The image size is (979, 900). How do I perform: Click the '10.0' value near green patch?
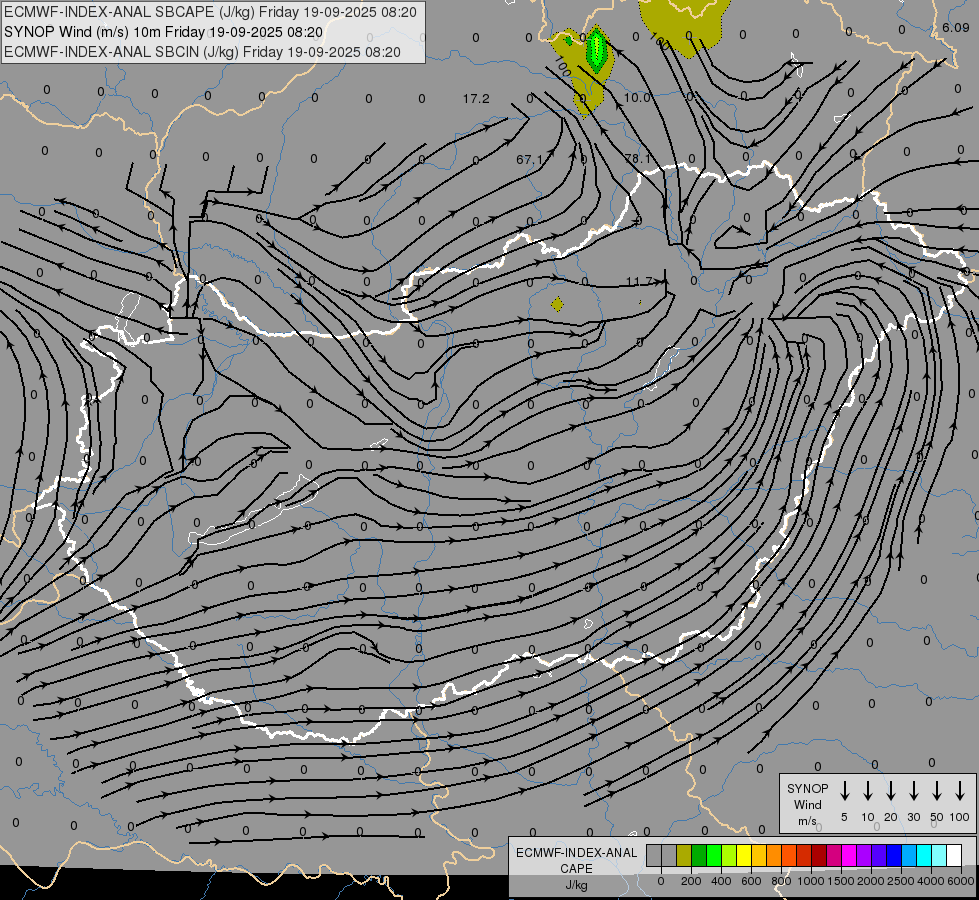click(x=637, y=97)
